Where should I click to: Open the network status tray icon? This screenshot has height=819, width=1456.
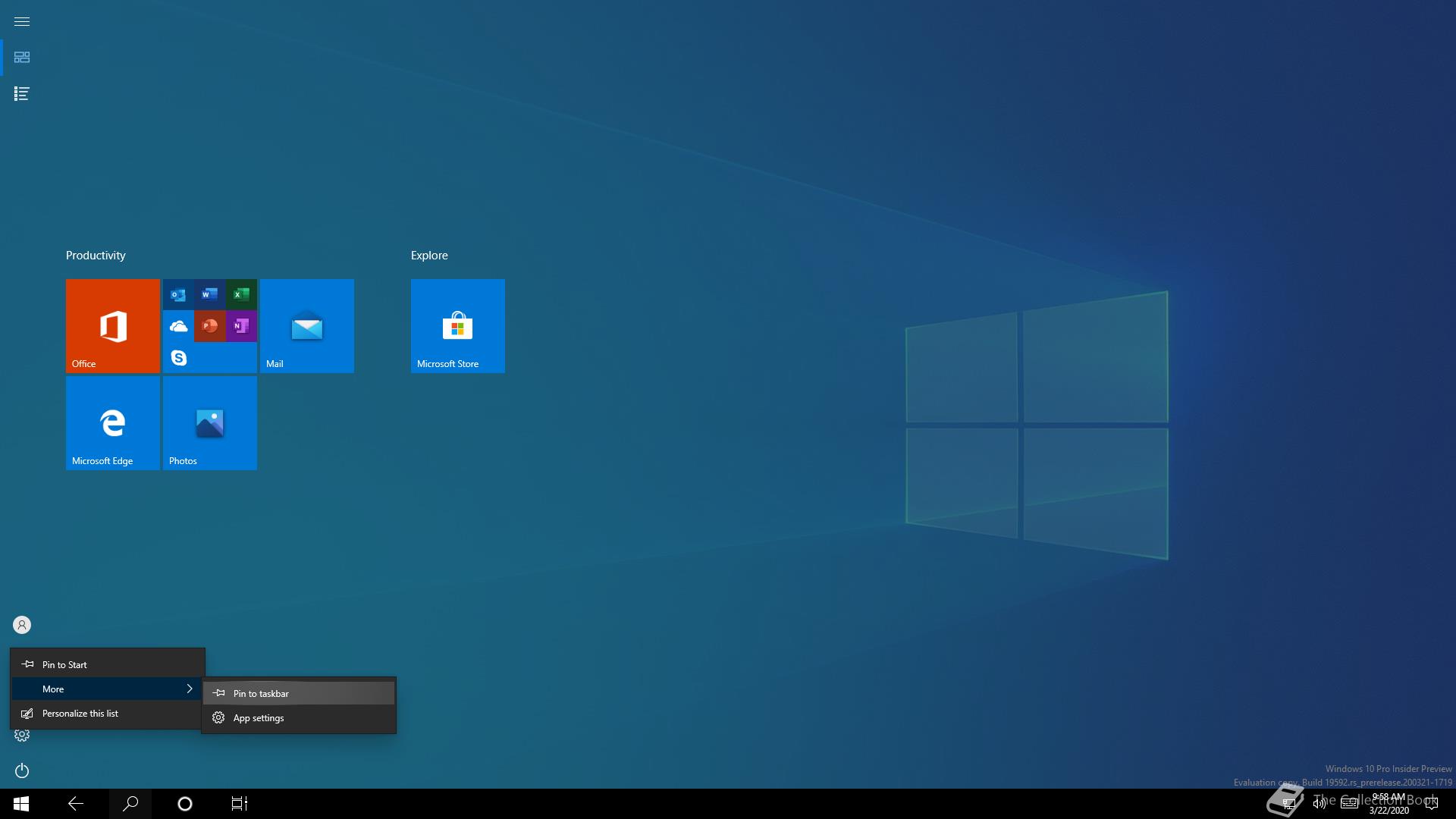[1288, 804]
